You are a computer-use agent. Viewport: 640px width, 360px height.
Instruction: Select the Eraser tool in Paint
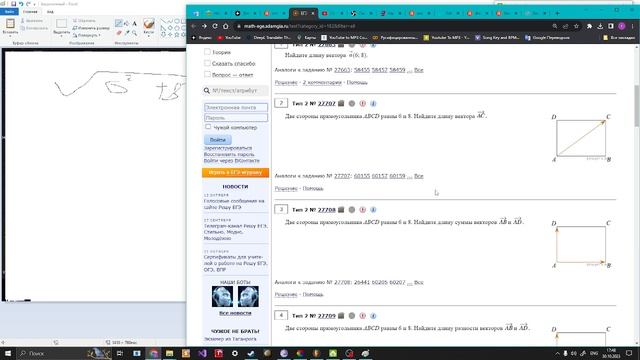(x=118, y=33)
